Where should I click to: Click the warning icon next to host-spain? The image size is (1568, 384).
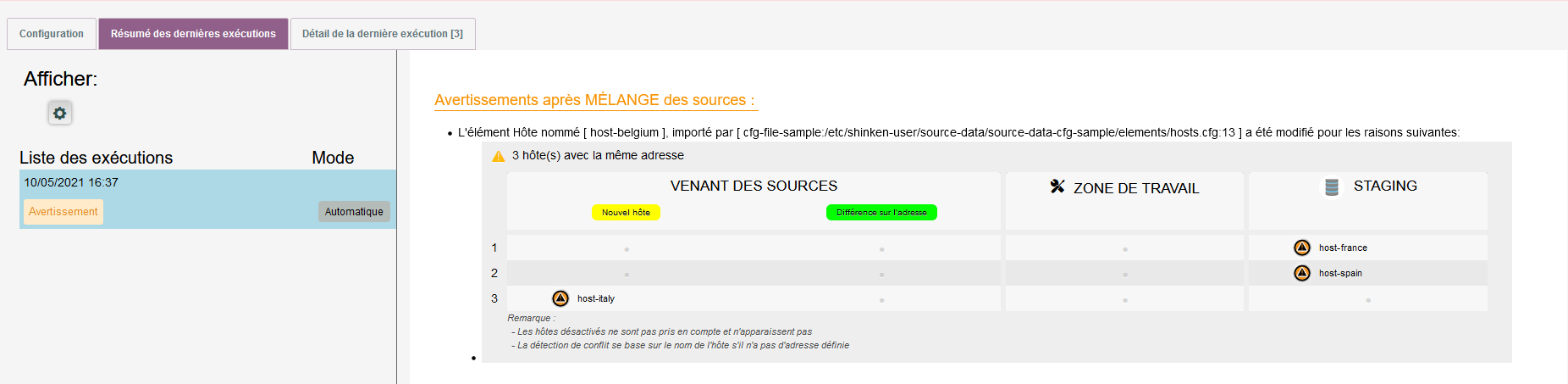click(1302, 273)
